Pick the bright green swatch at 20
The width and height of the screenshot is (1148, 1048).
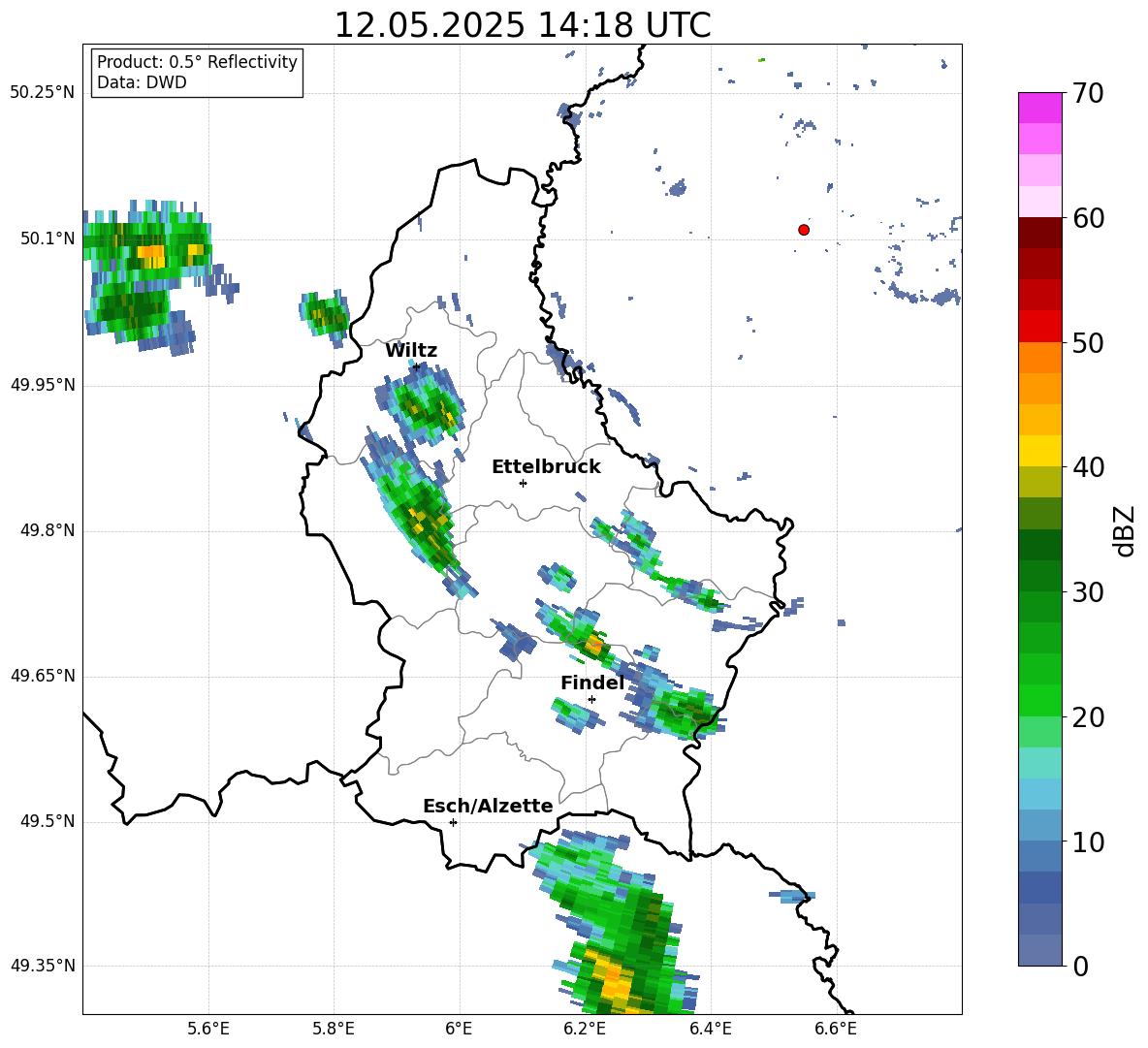pyautogui.click(x=1039, y=700)
